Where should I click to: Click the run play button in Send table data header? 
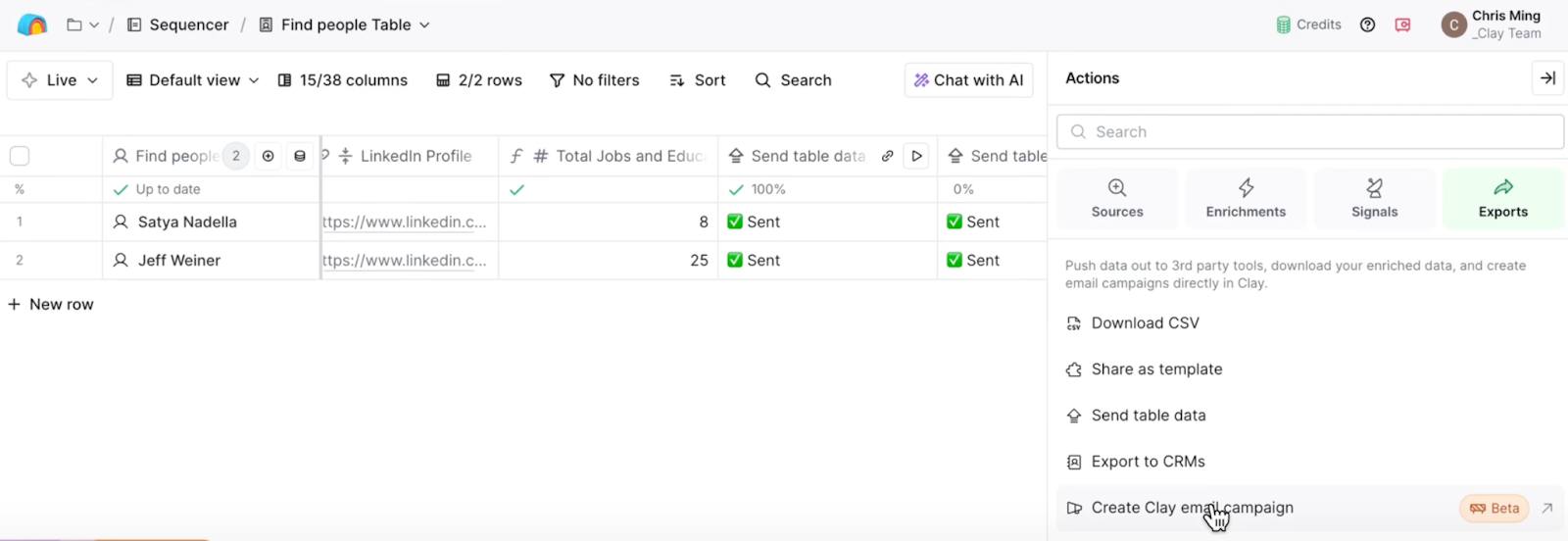pos(916,156)
